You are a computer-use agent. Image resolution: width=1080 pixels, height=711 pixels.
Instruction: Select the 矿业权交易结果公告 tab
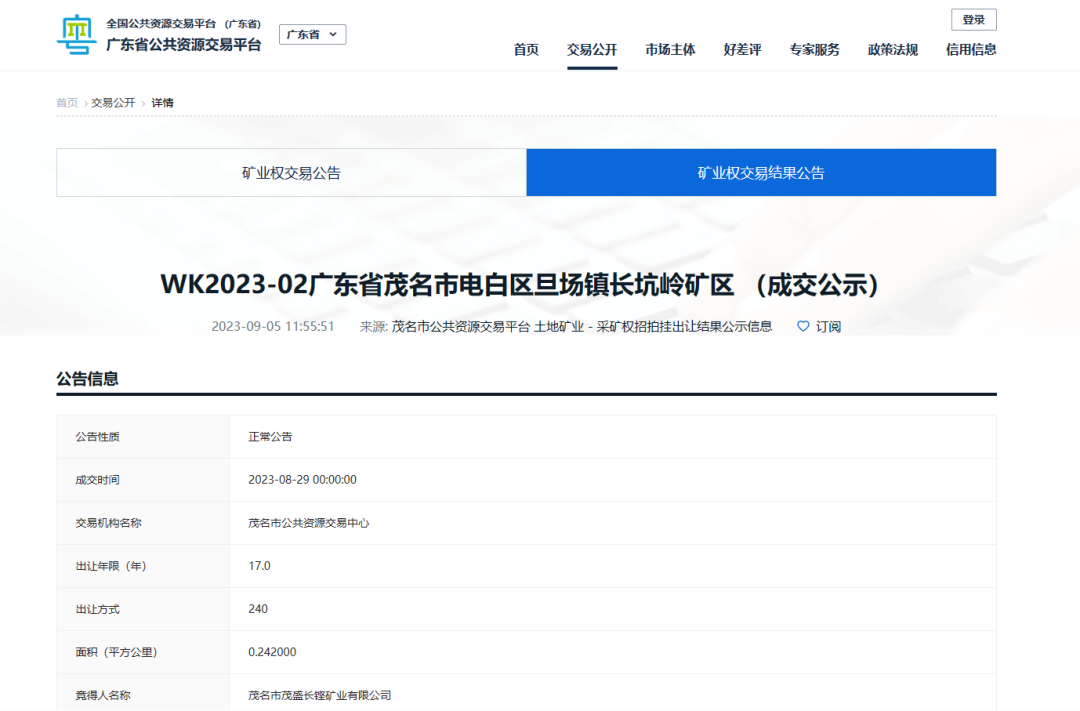tap(761, 173)
